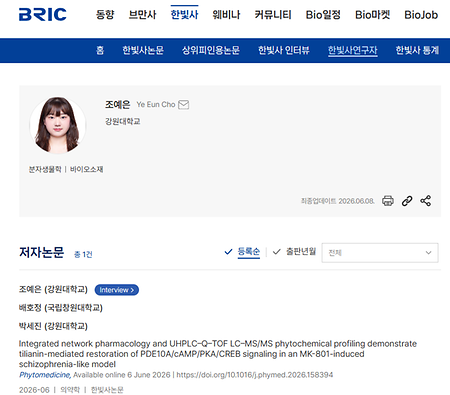The image size is (450, 395).
Task: Click the 분자생물학 field tag
Action: coord(45,169)
